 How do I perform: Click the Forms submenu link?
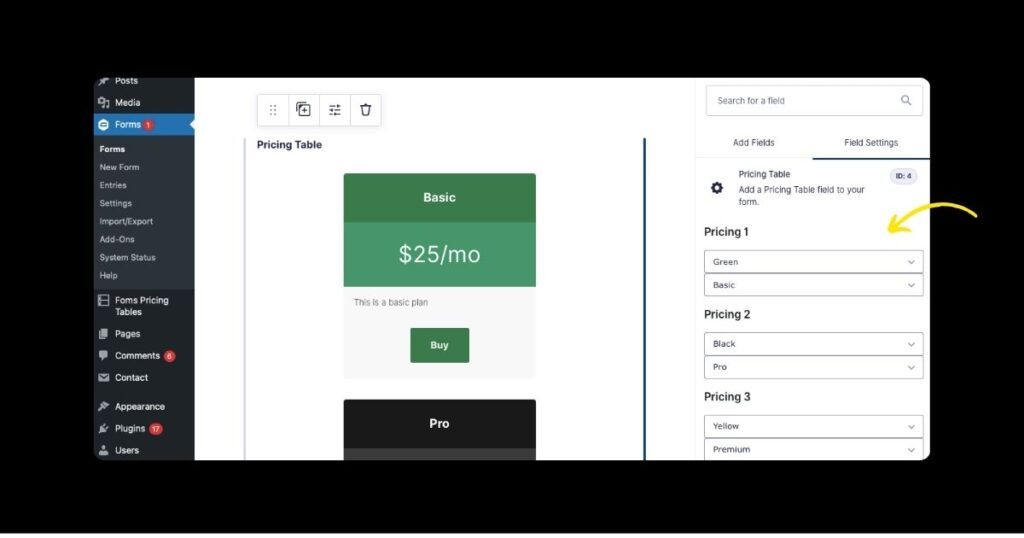112,150
